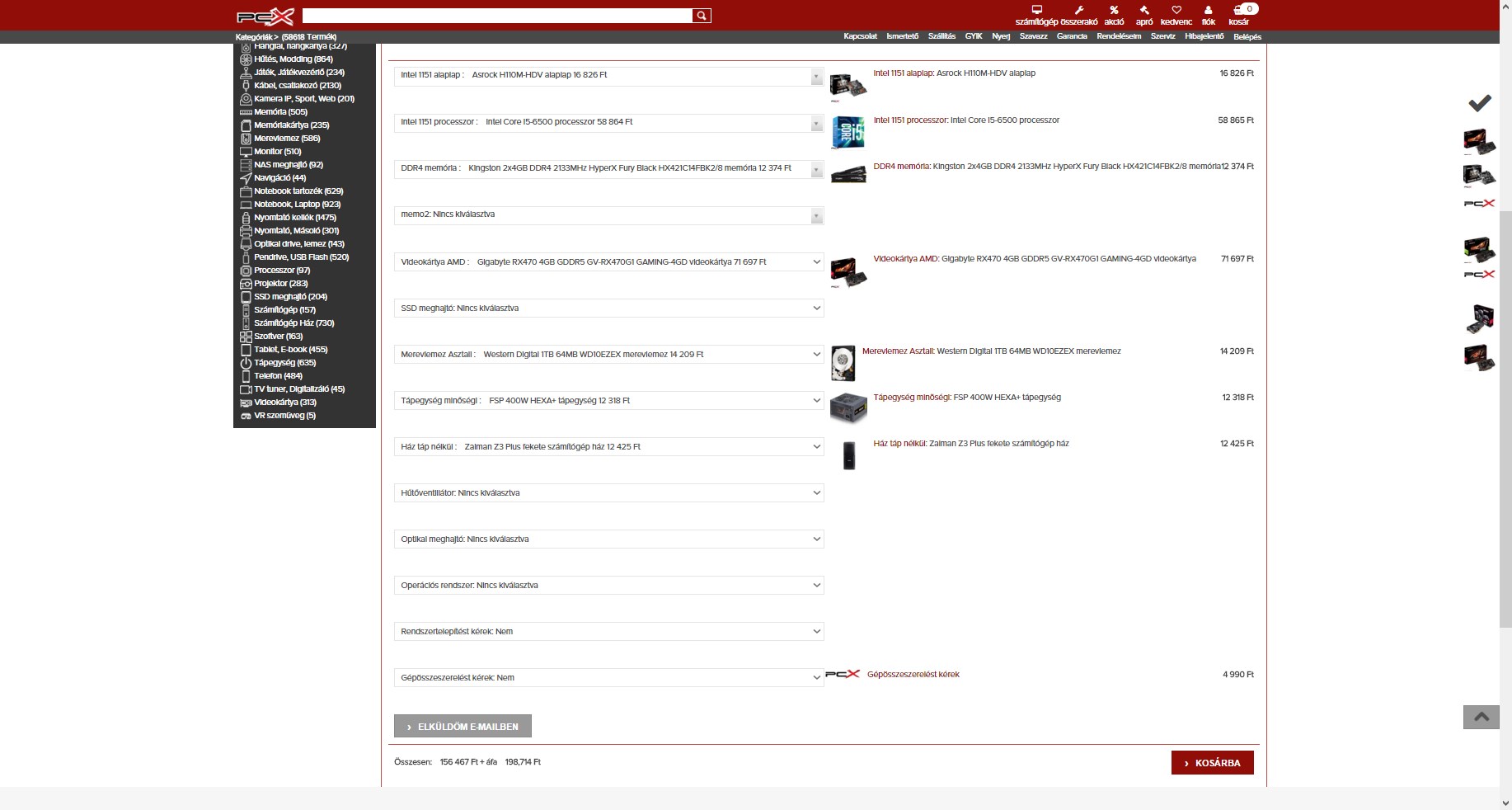The image size is (1512, 810).
Task: Open the Rendeléseim menu item
Action: pos(1119,36)
